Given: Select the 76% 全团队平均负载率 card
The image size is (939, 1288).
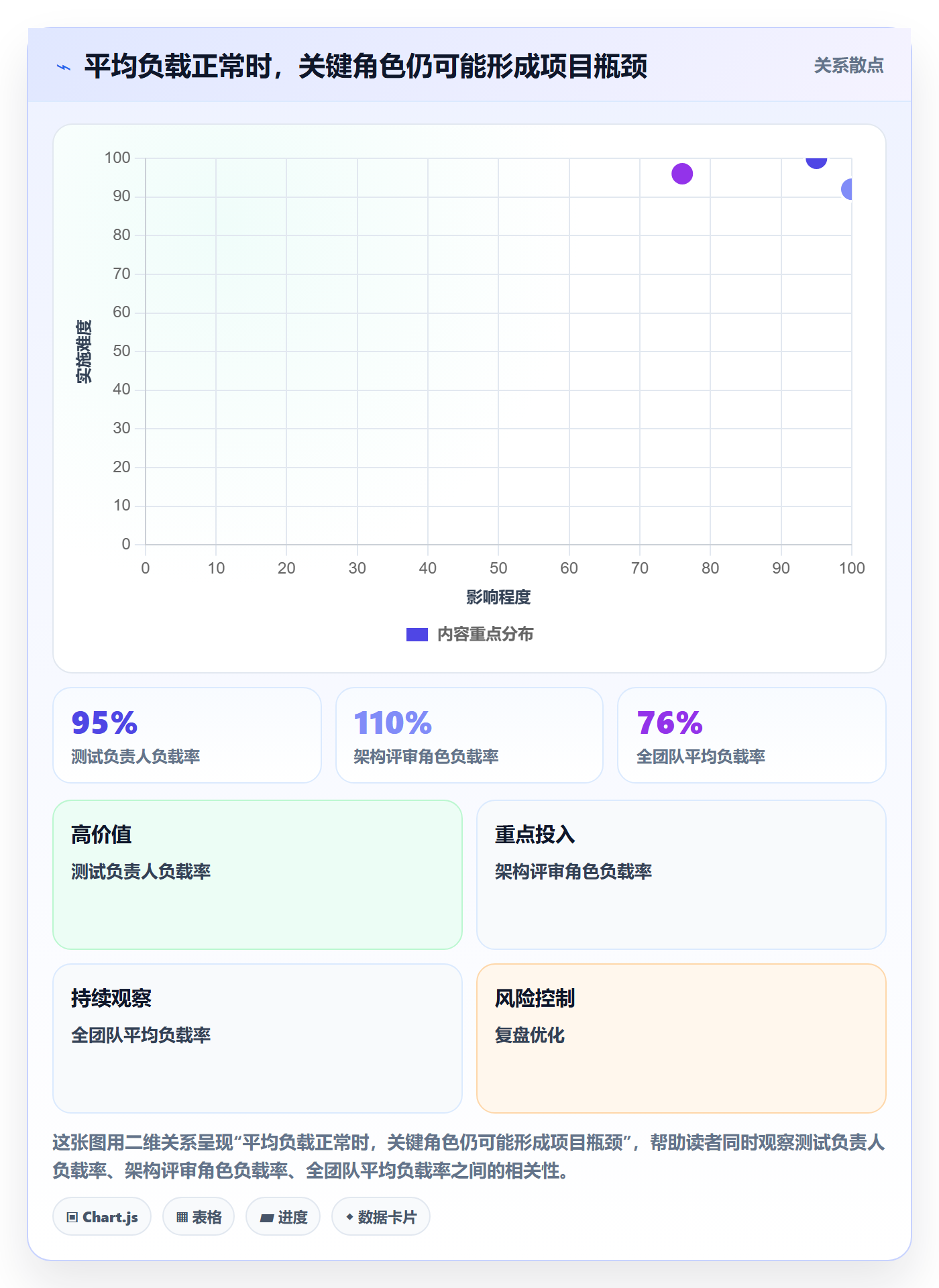Looking at the screenshot, I should [x=752, y=735].
